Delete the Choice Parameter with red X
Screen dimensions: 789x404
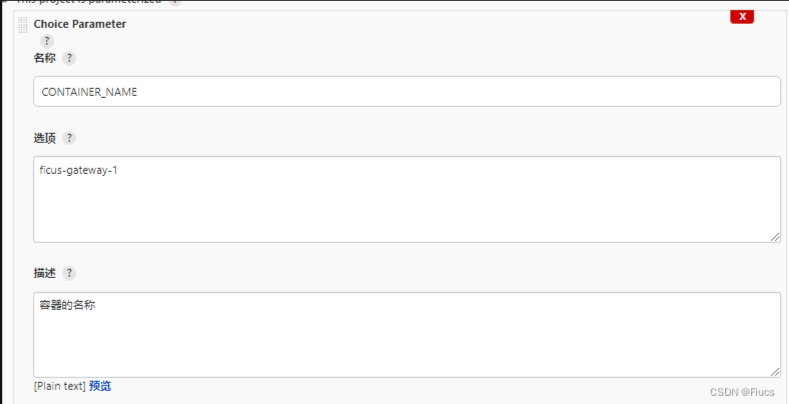click(742, 16)
